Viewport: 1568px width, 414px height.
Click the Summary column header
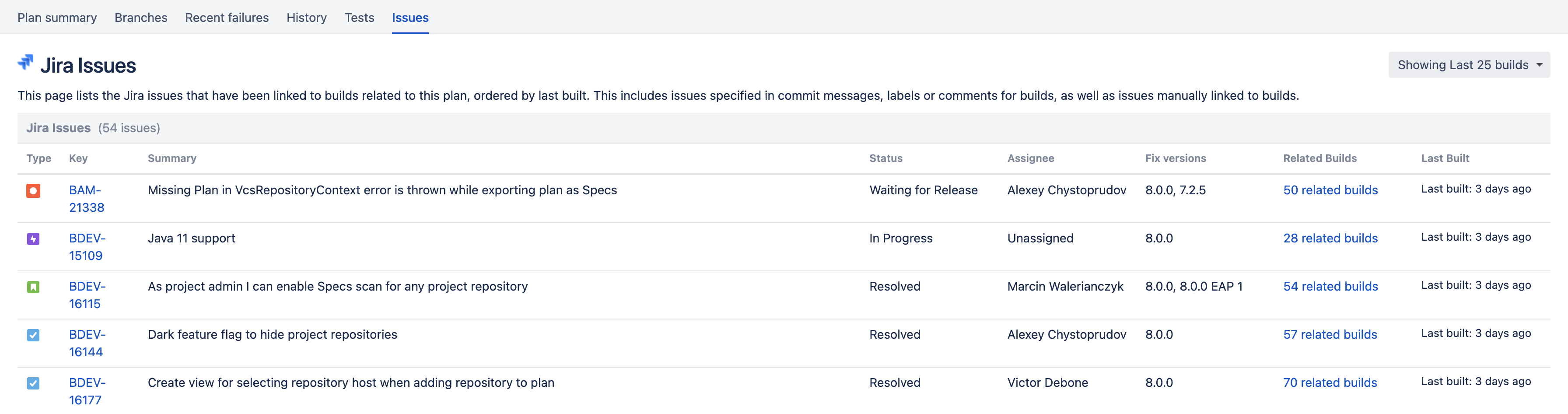(172, 158)
